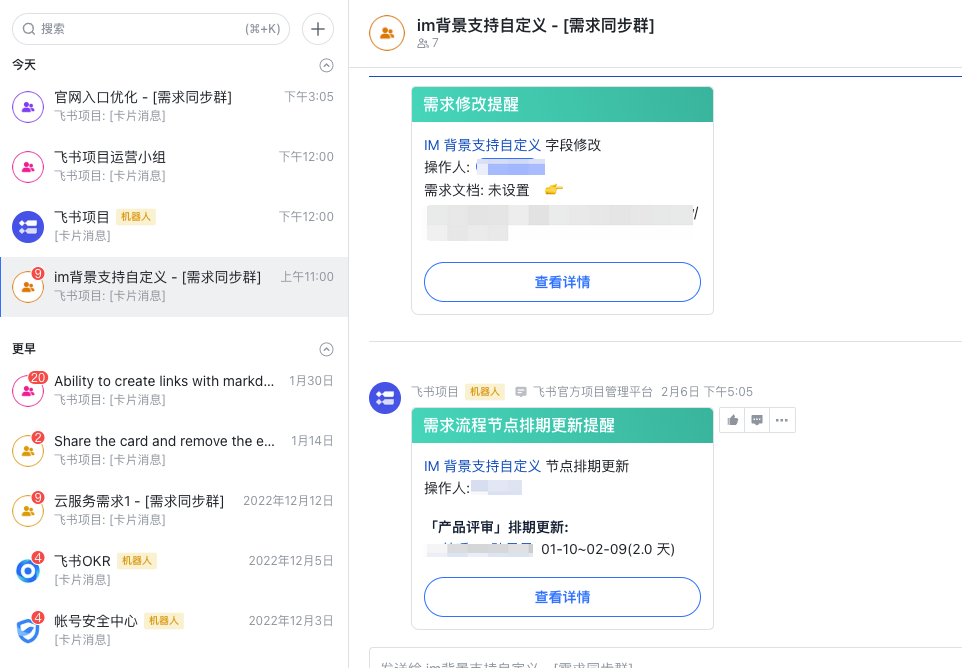Click the 需求修改提醒 card header
The image size is (962, 668).
pos(562,104)
